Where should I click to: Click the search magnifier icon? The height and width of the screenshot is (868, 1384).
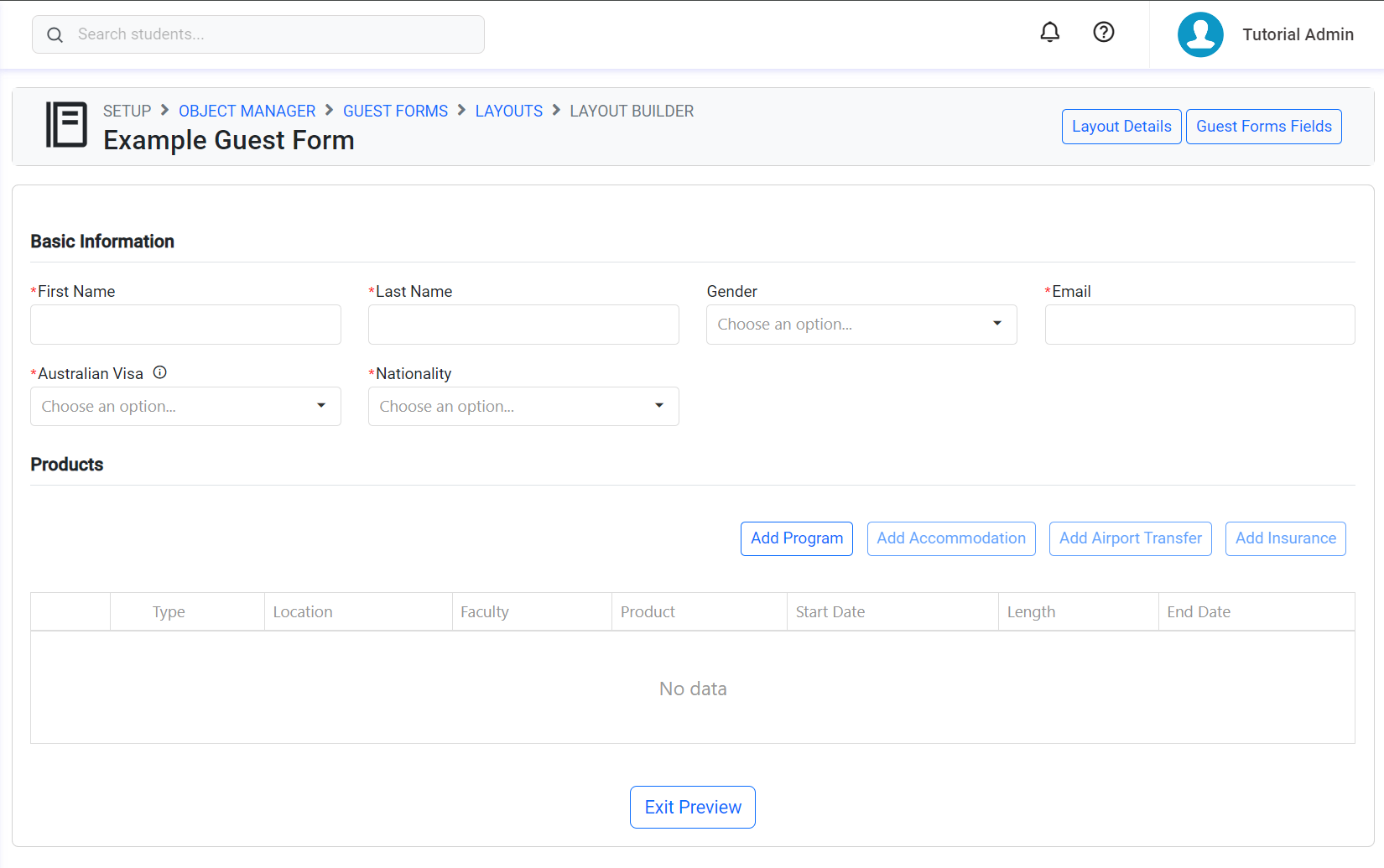pyautogui.click(x=55, y=34)
